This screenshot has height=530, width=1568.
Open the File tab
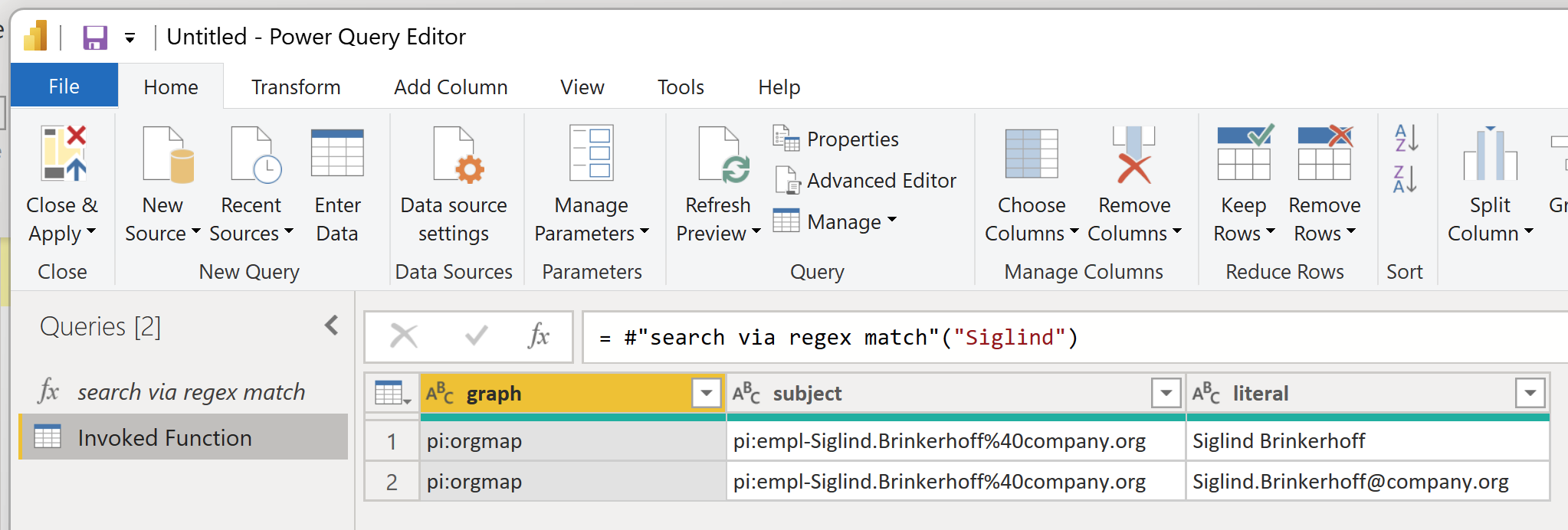pos(64,86)
